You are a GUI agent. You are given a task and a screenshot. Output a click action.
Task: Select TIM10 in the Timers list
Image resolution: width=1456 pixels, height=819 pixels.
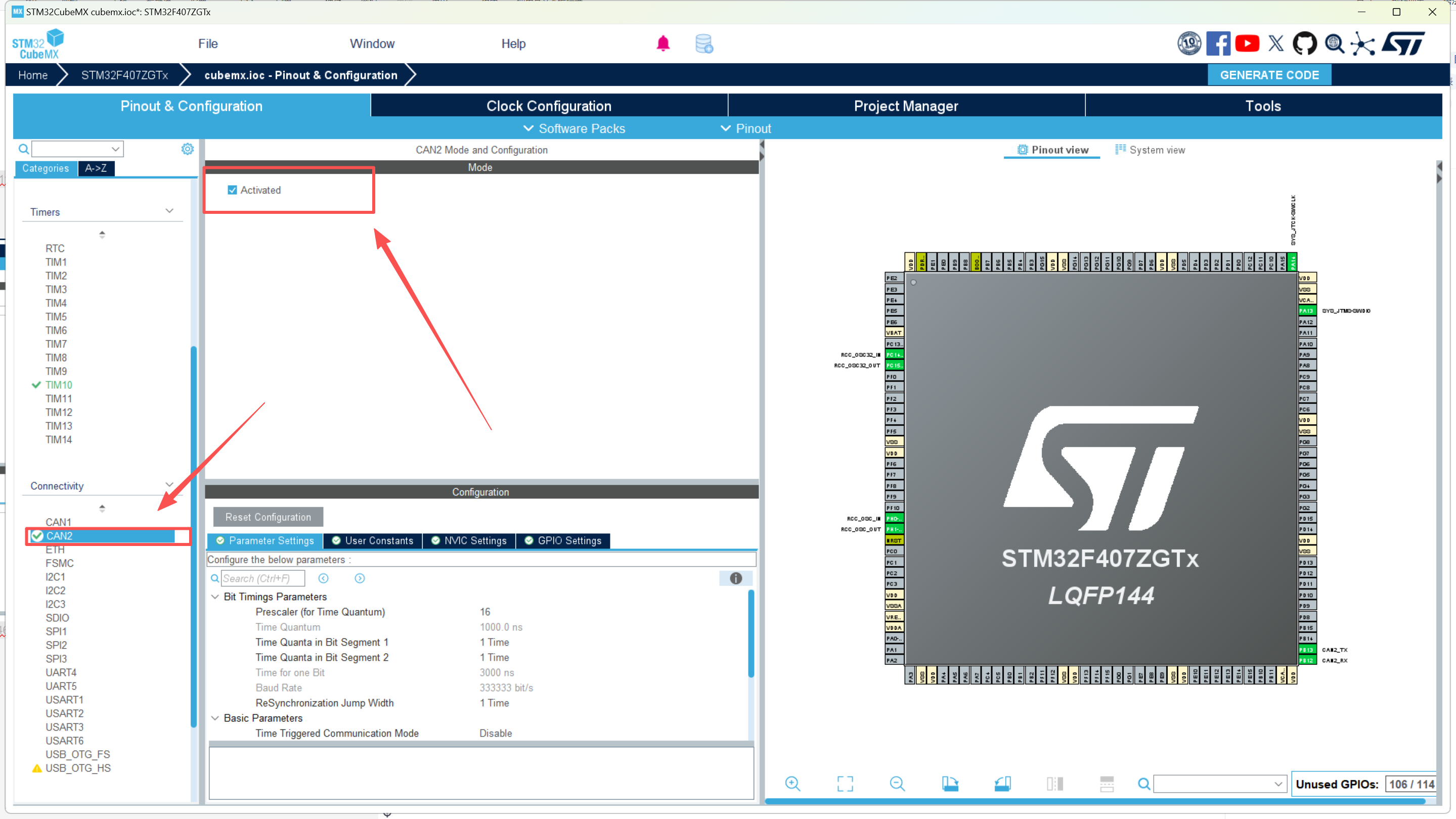59,385
